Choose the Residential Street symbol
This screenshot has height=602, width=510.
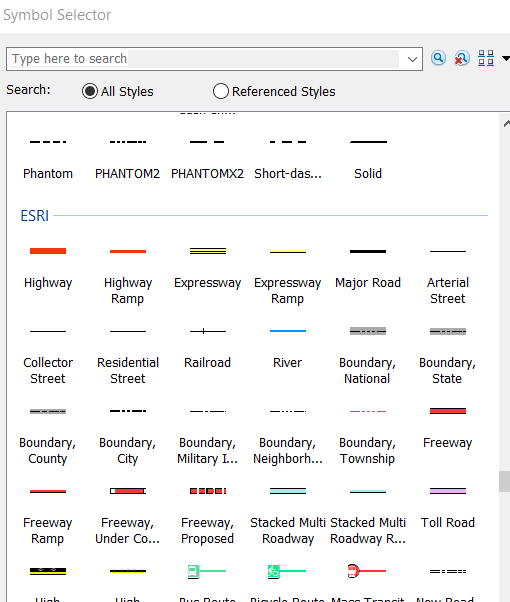click(x=128, y=354)
